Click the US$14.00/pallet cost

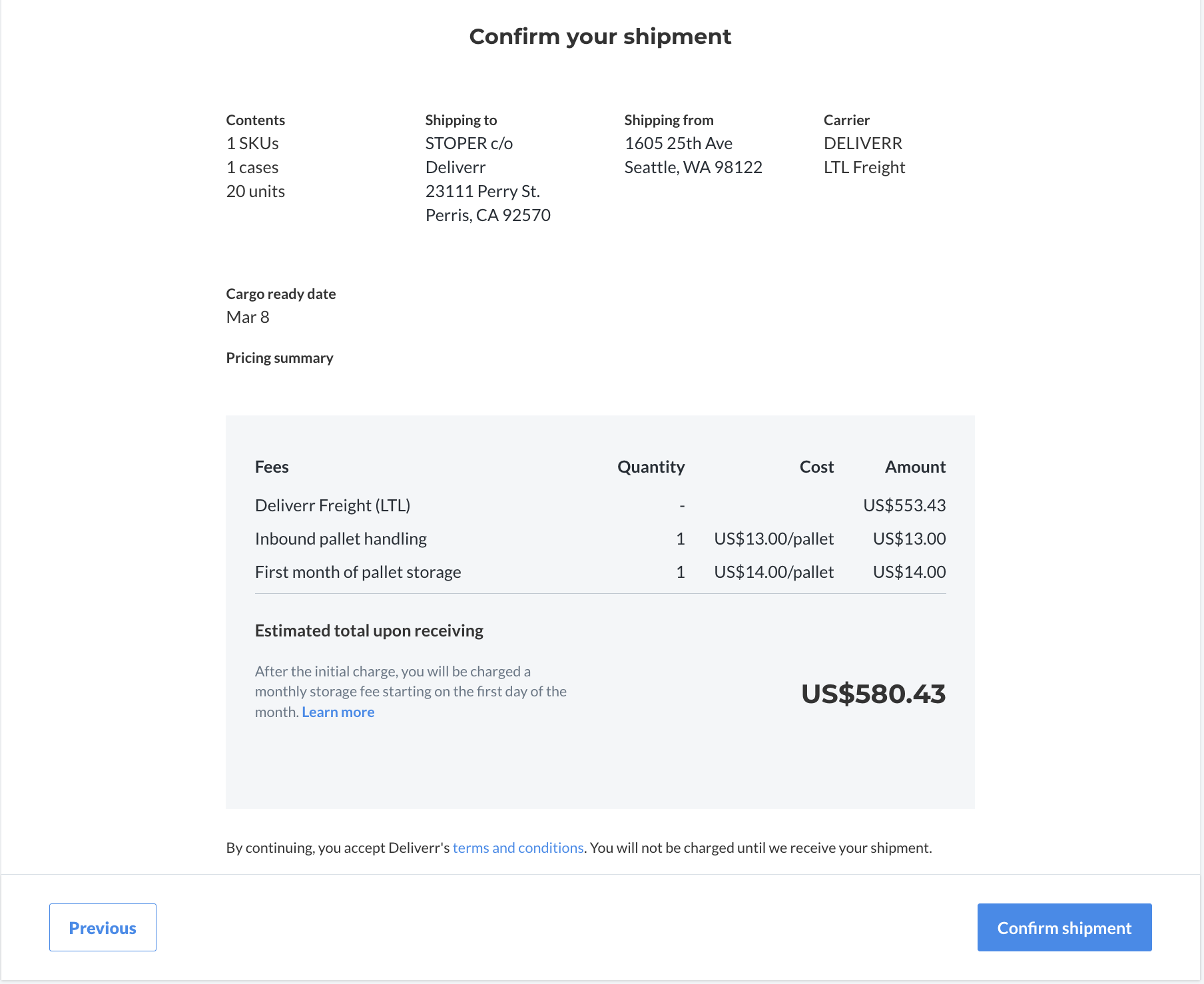pyautogui.click(x=774, y=572)
